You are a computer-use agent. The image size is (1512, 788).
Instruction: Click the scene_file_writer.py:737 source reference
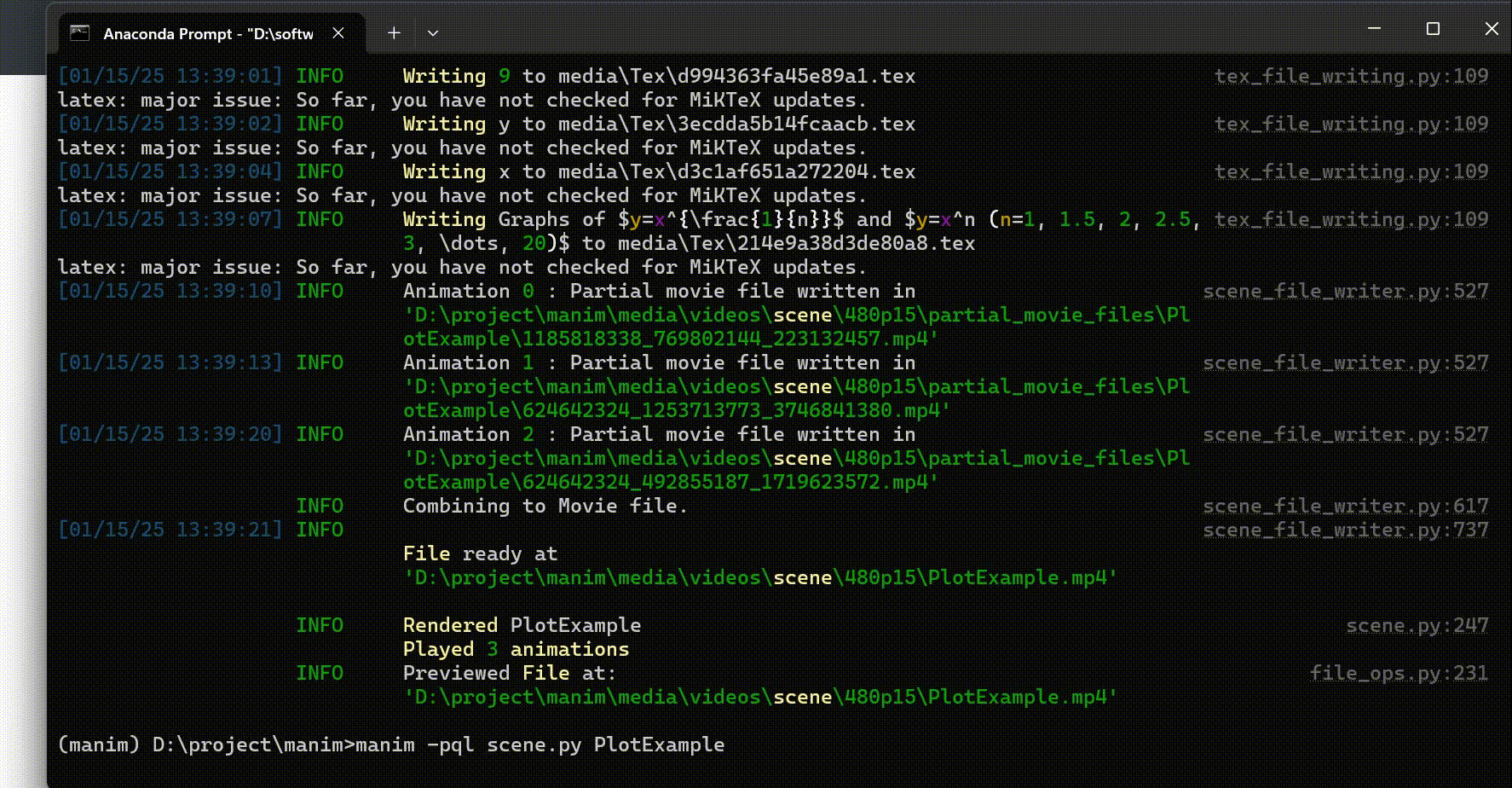pos(1345,530)
